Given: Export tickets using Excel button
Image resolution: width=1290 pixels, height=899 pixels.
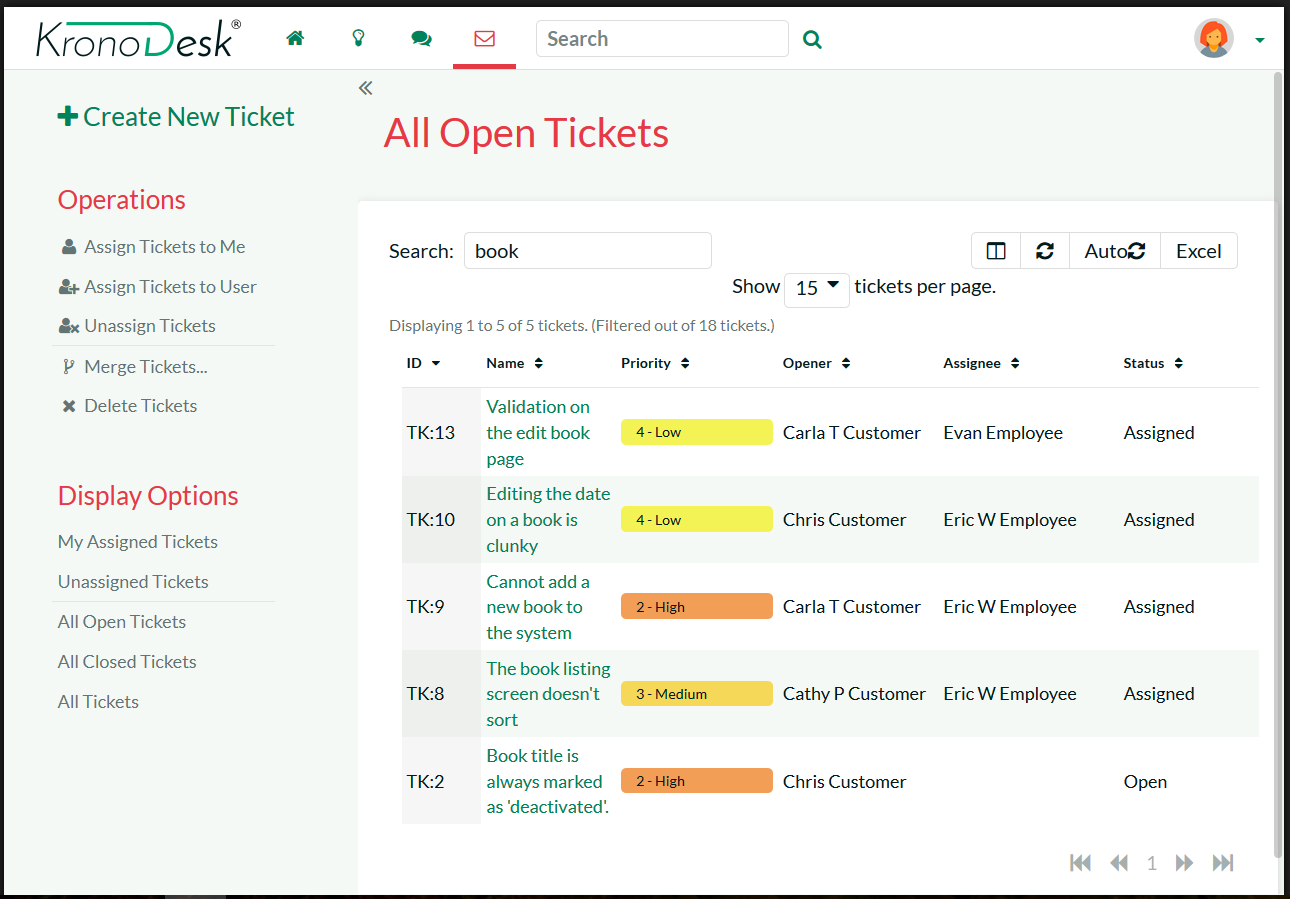Looking at the screenshot, I should coord(1198,251).
